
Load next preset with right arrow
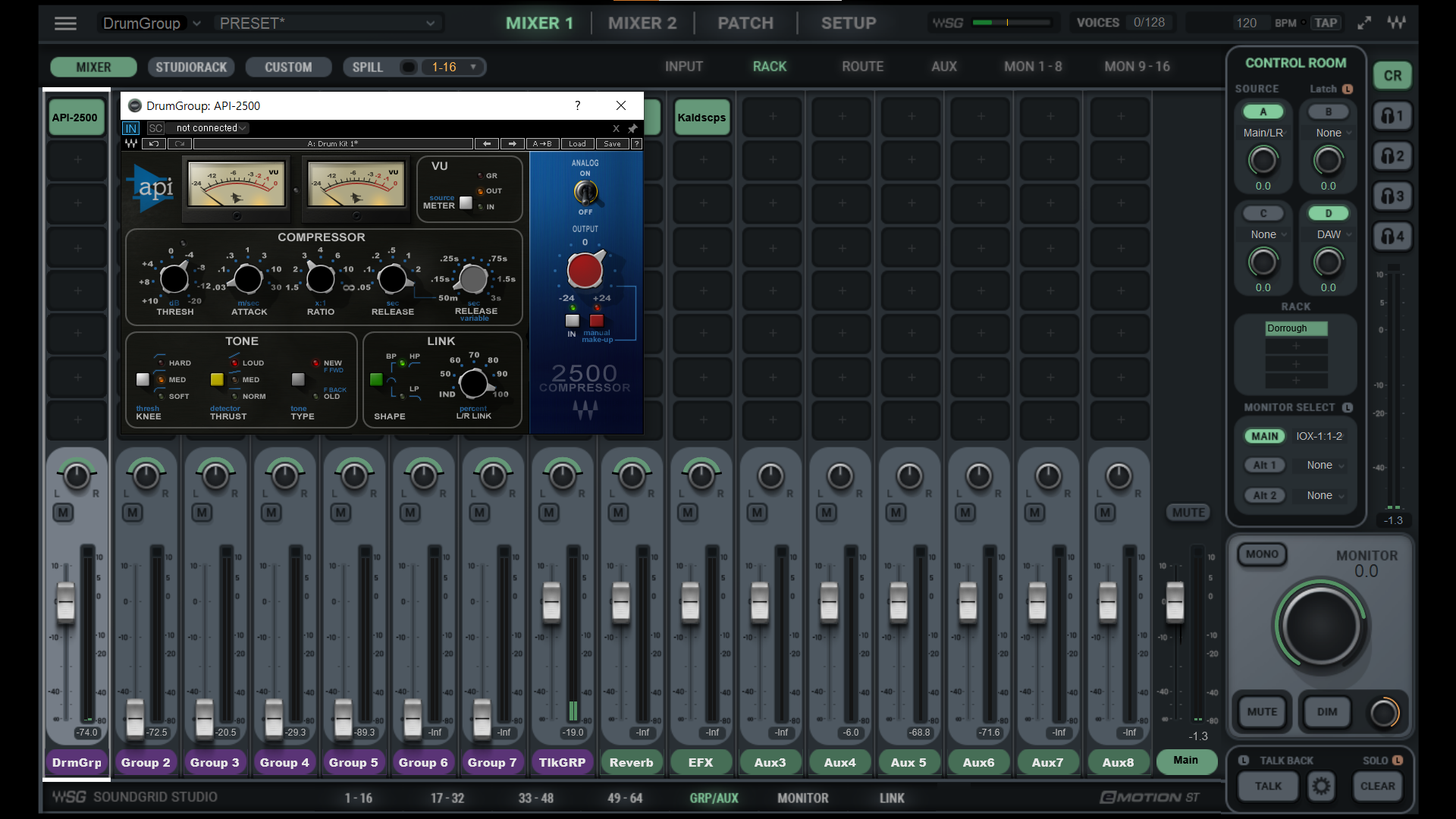[x=513, y=143]
